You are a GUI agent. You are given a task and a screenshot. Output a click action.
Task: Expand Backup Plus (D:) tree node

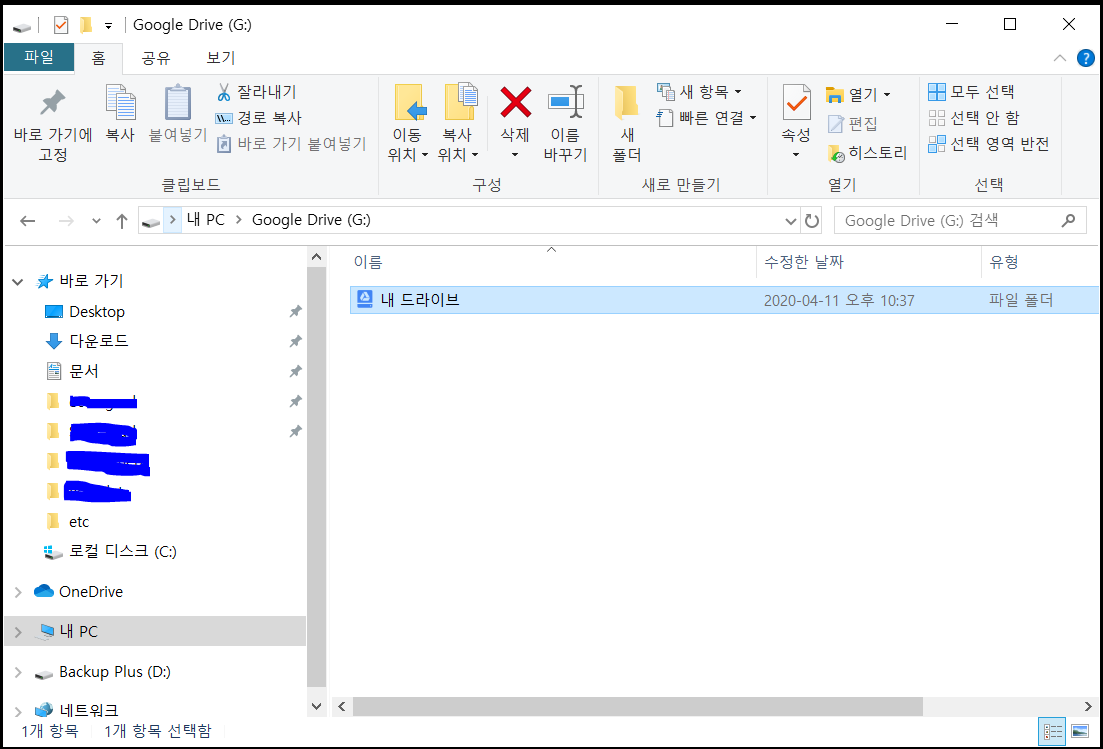[18, 672]
